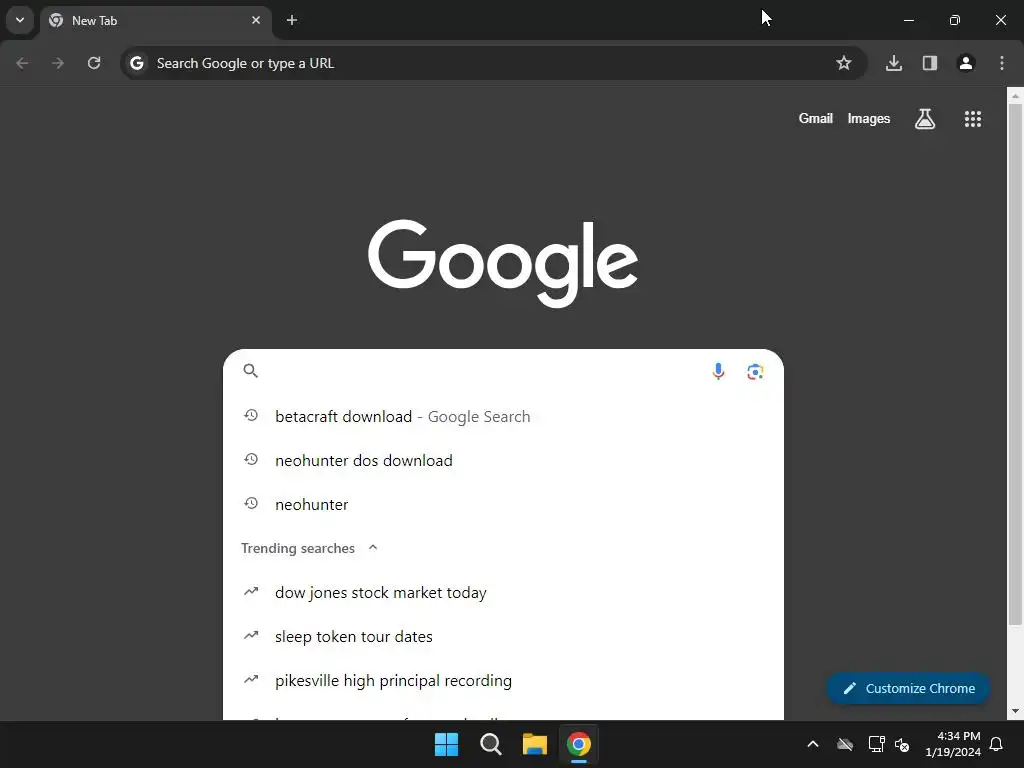The height and width of the screenshot is (768, 1024).
Task: Open a new tab with plus button
Action: point(292,20)
